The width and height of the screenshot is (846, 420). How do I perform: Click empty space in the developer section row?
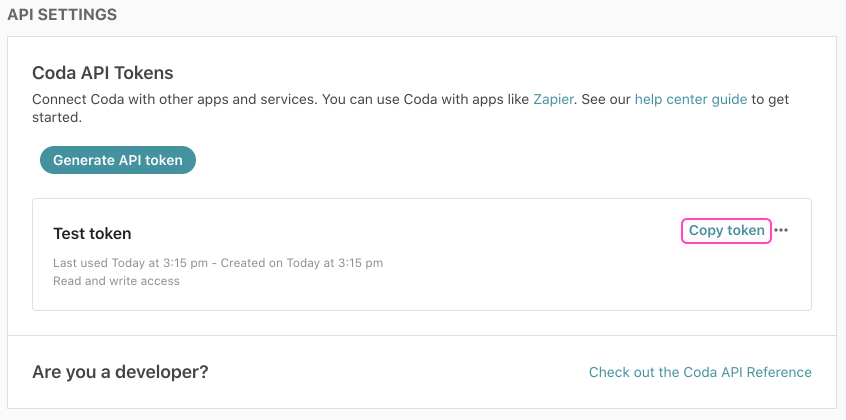point(400,372)
